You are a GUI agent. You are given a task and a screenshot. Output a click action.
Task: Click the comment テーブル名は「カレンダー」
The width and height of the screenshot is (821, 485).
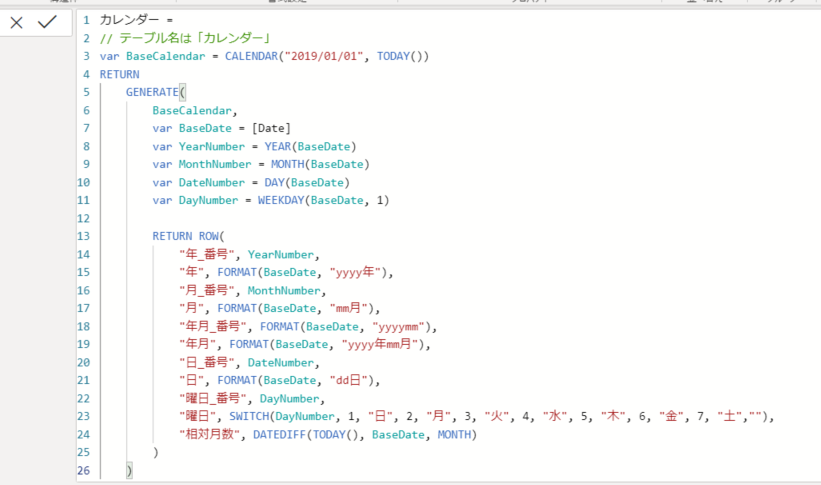[x=195, y=38]
